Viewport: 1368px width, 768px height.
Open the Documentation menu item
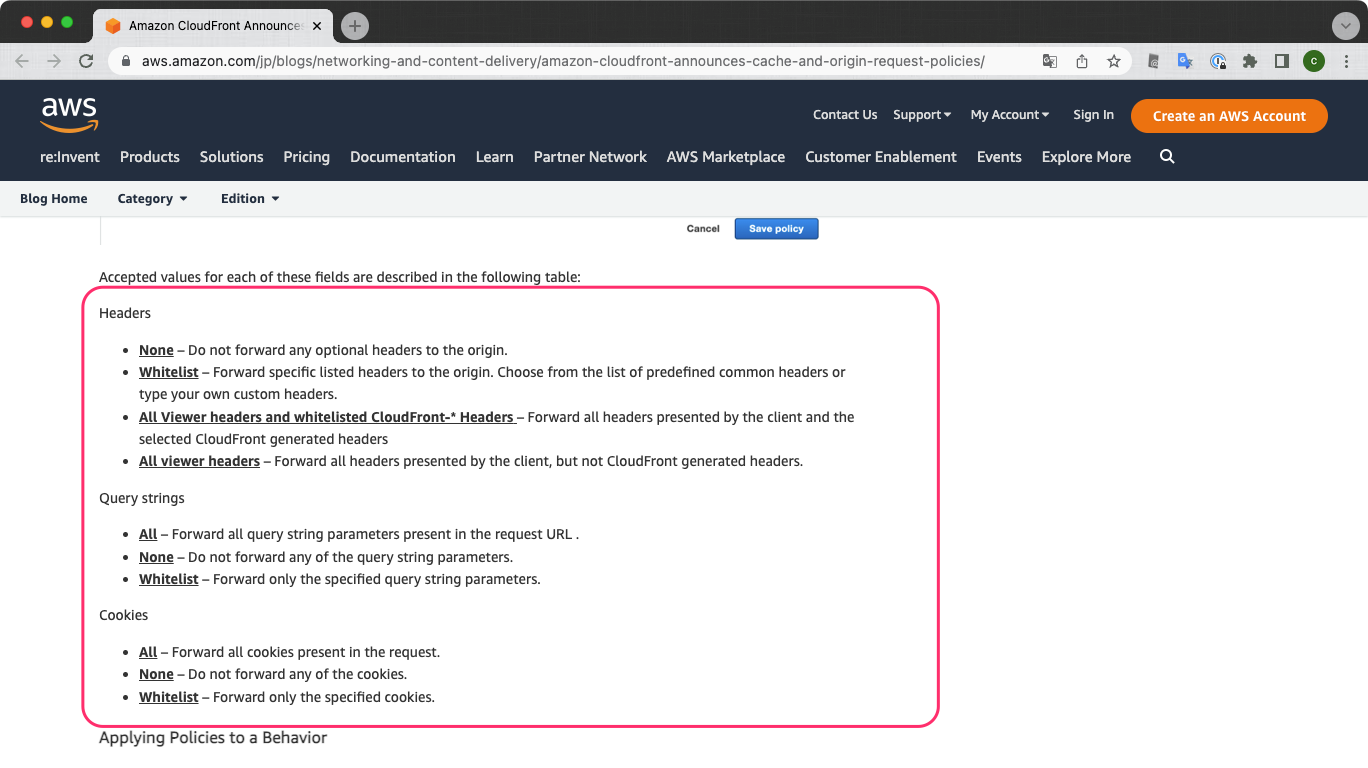click(x=403, y=157)
